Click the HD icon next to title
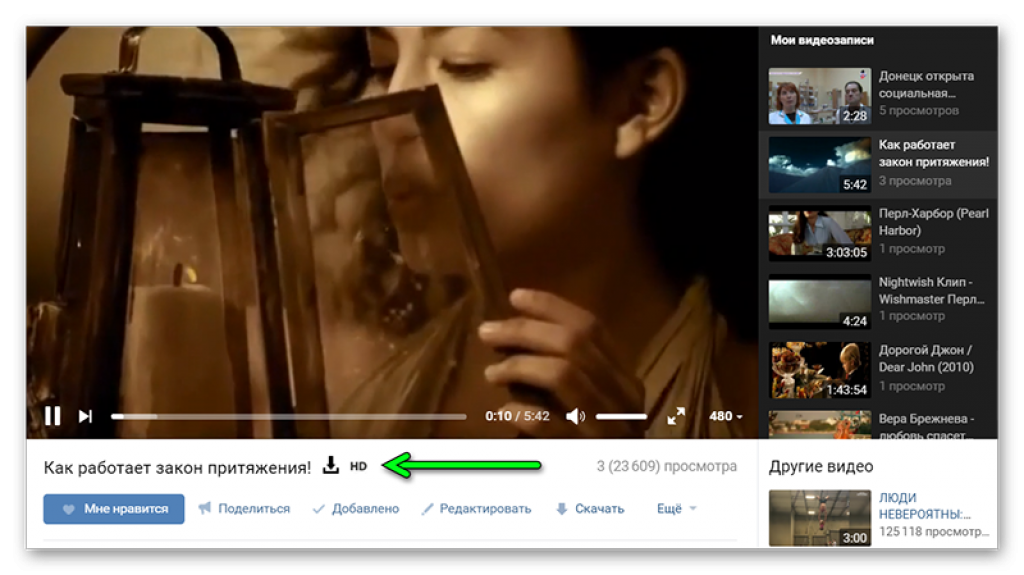1024x575 pixels. coord(358,467)
